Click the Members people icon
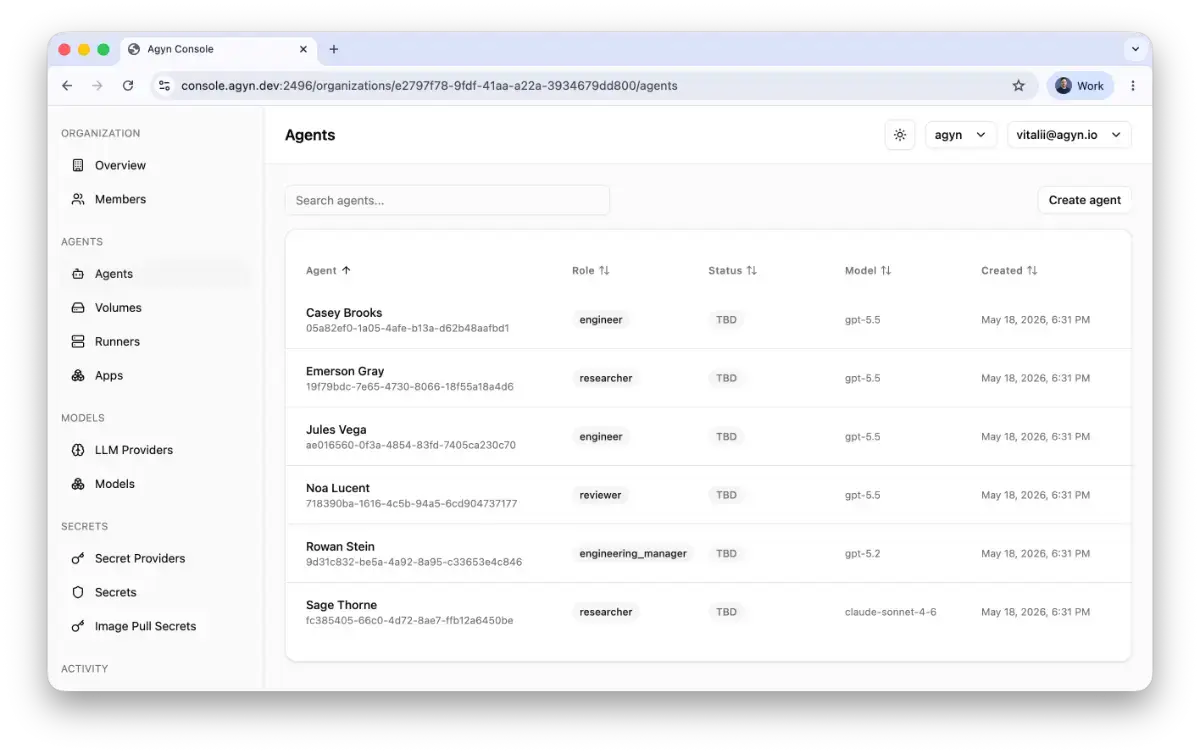Screen dimensions: 1200x754 [78, 199]
